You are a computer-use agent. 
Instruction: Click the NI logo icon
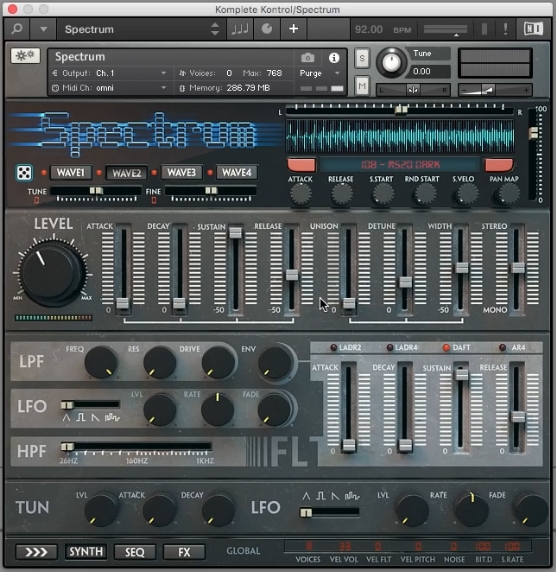tap(533, 29)
